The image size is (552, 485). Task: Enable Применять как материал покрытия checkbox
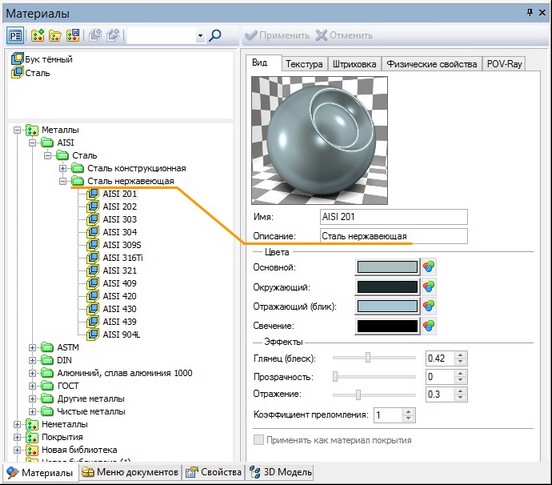click(x=259, y=440)
